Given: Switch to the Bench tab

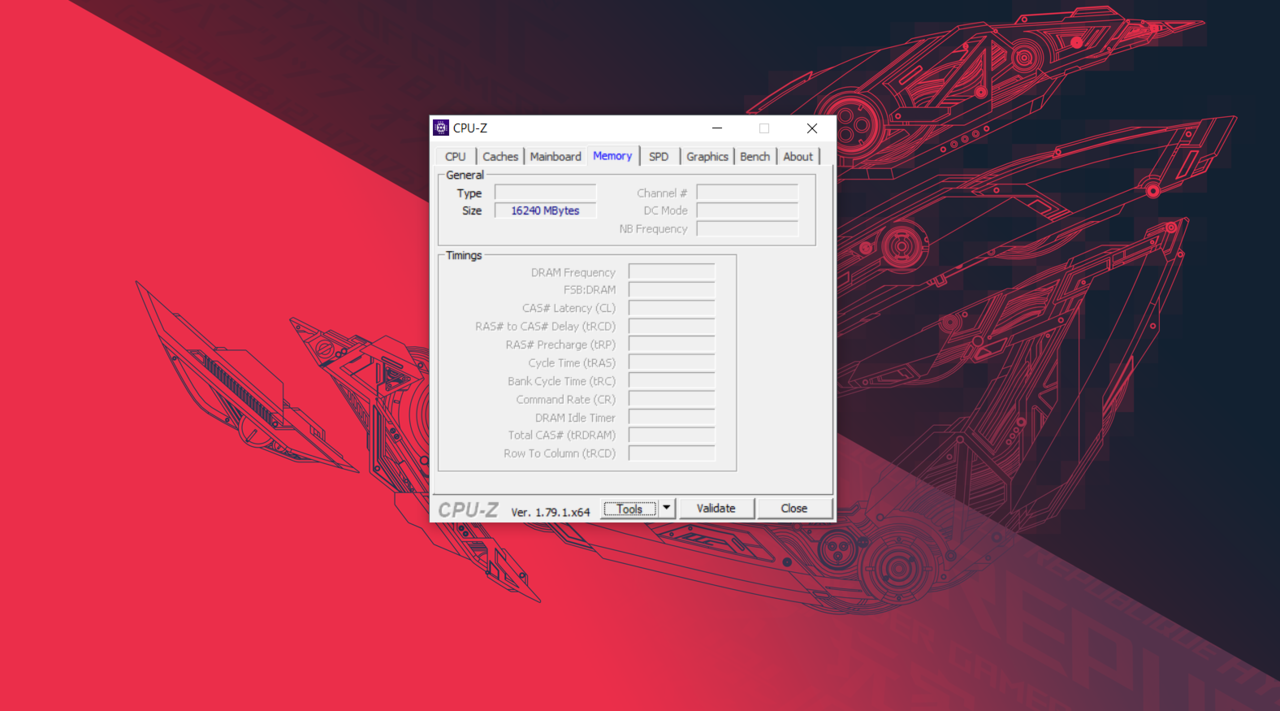Looking at the screenshot, I should click(x=755, y=157).
